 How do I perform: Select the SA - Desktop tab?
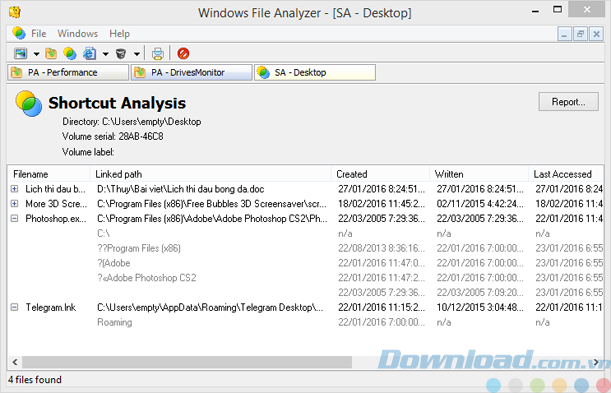pos(315,72)
